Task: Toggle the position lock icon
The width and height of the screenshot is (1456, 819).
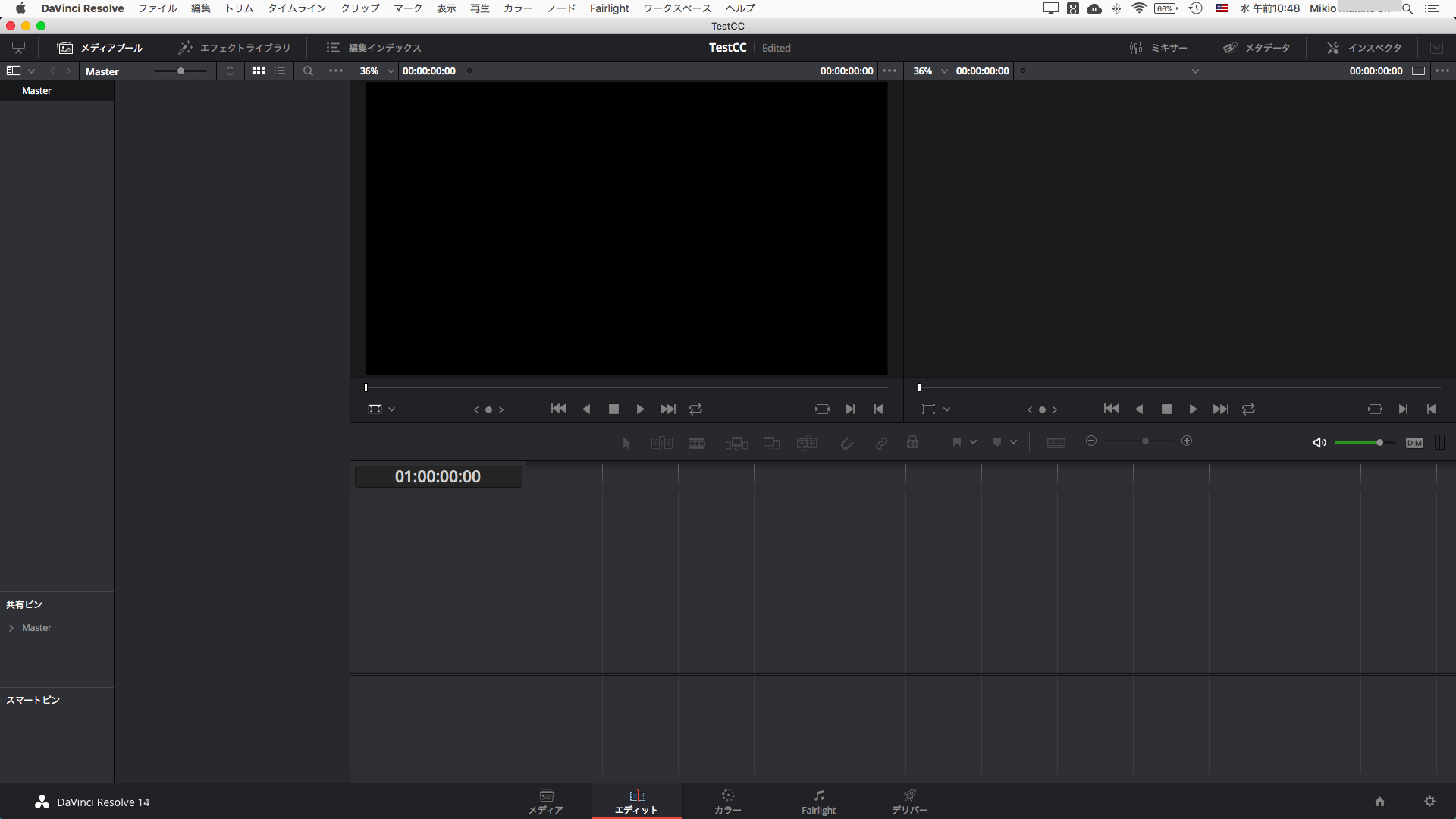Action: 913,442
